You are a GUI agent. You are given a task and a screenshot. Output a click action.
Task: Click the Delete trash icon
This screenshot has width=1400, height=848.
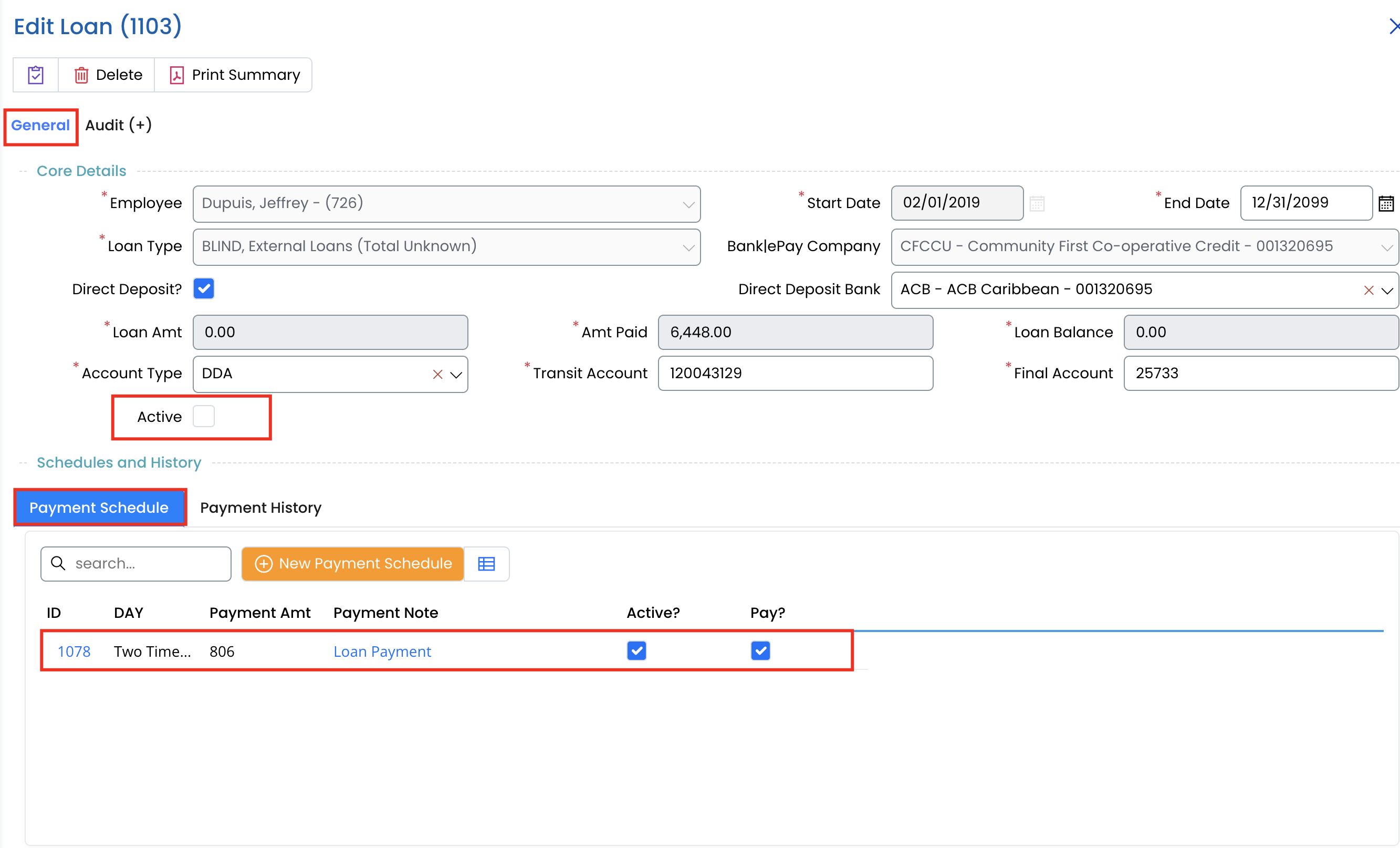coord(81,75)
